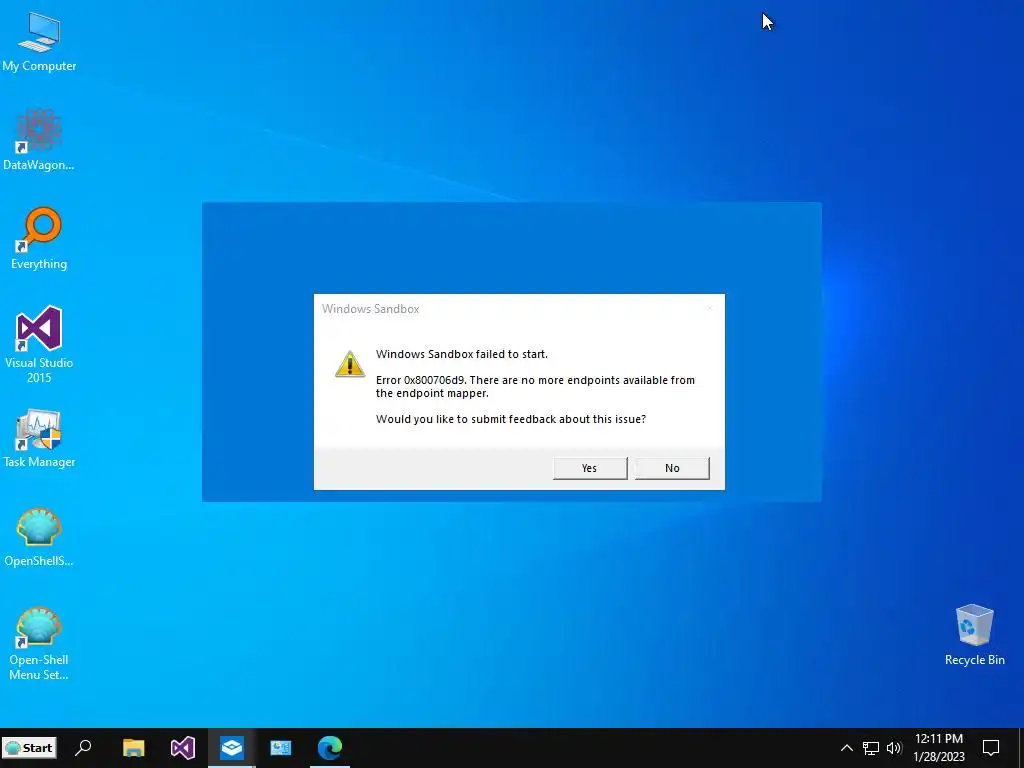
Task: Select the Visual Studio 2015 desktop icon
Action: (39, 344)
